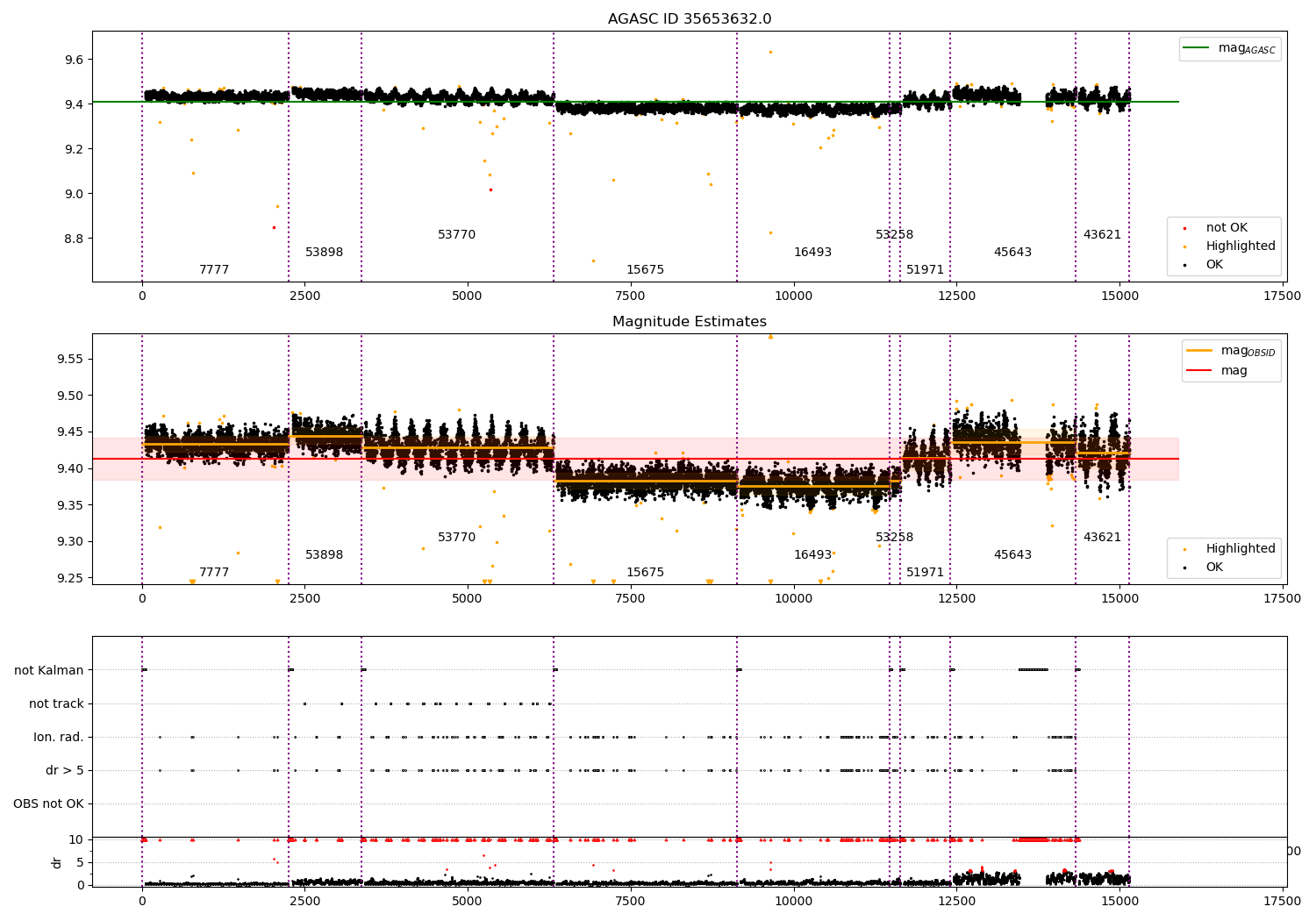The height and width of the screenshot is (921, 1316).
Task: Click the 'Ion. rad.' row label
Action: click(59, 738)
